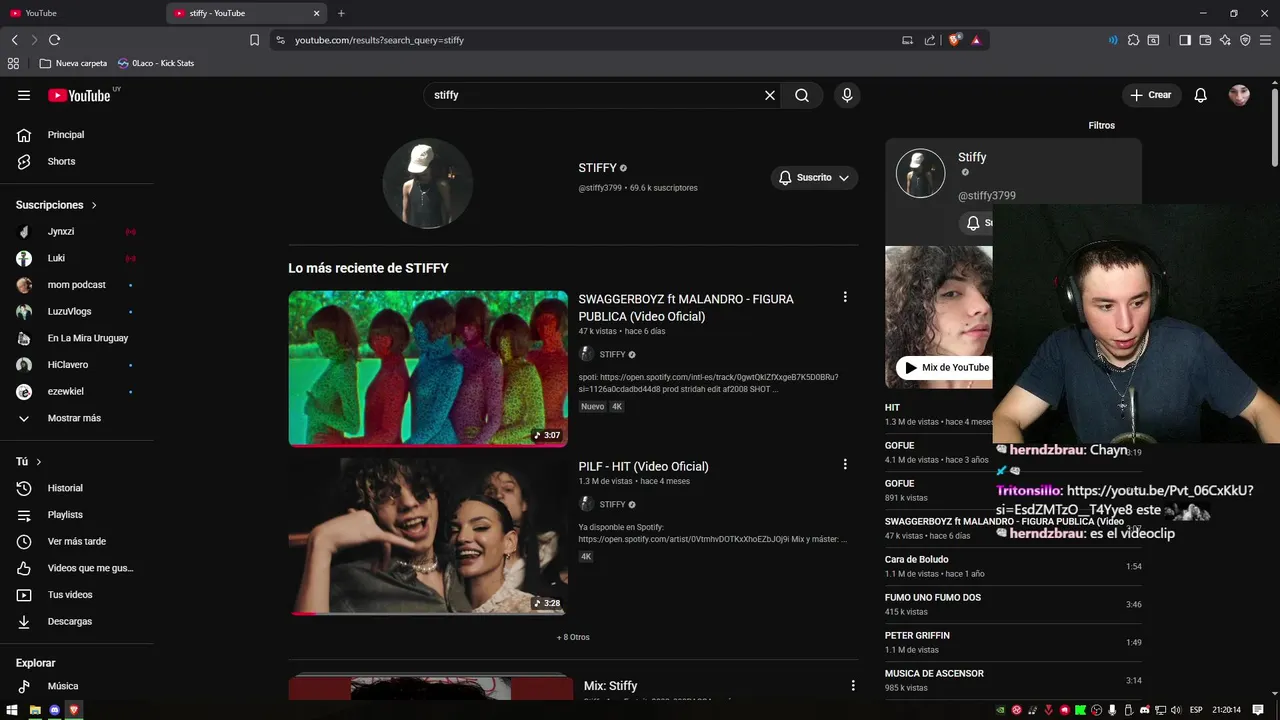The height and width of the screenshot is (720, 1280).
Task: Click the STIFFY channel avatar
Action: click(x=428, y=183)
